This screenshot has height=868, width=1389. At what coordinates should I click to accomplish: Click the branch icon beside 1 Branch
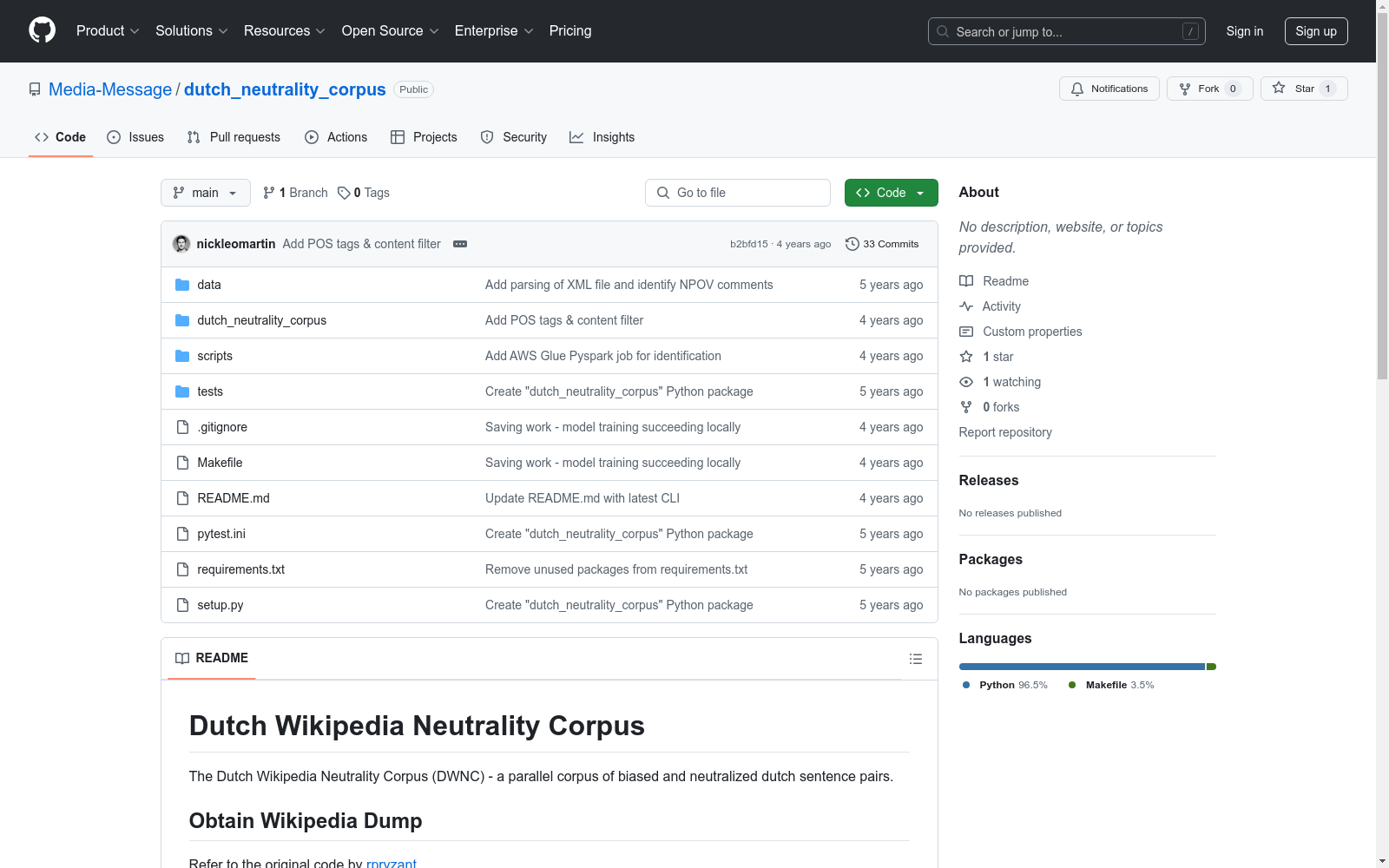pos(269,193)
